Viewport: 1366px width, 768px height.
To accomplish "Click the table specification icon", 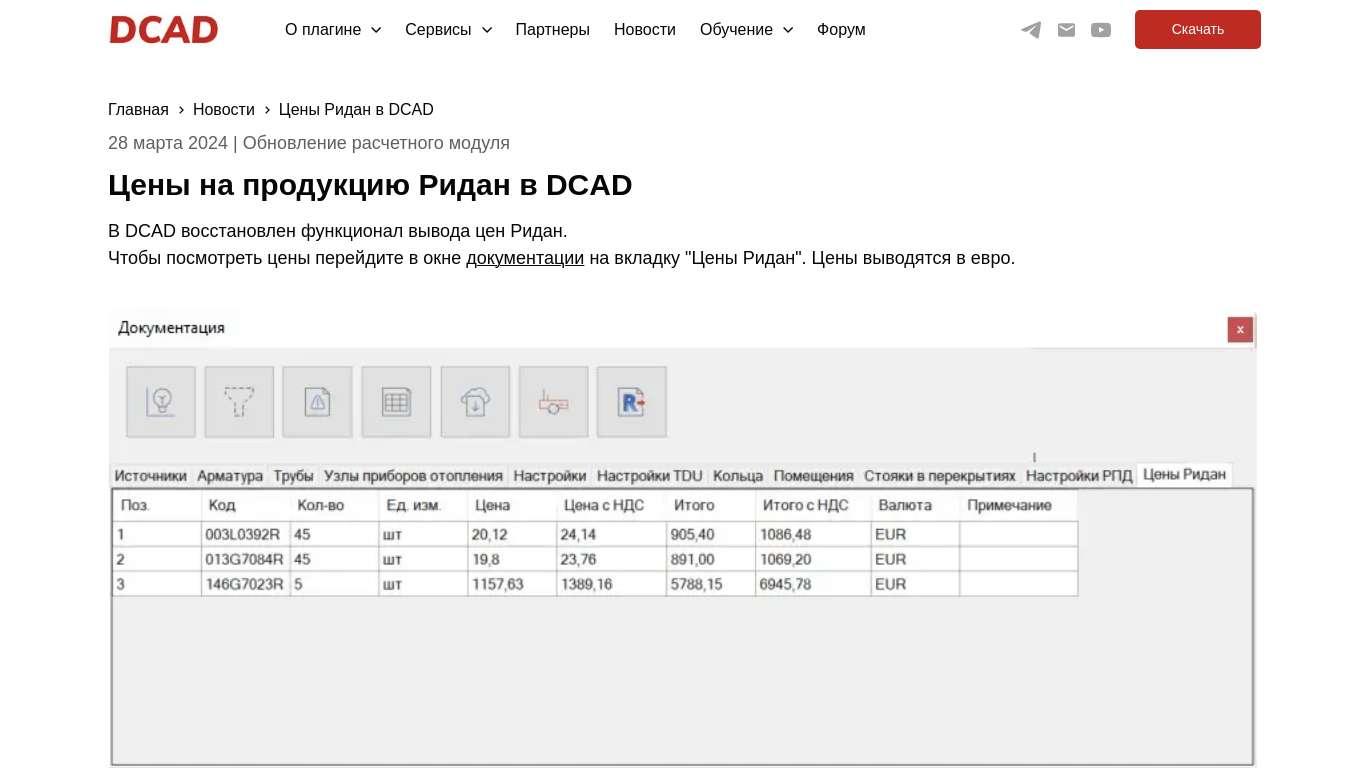I will [x=396, y=401].
